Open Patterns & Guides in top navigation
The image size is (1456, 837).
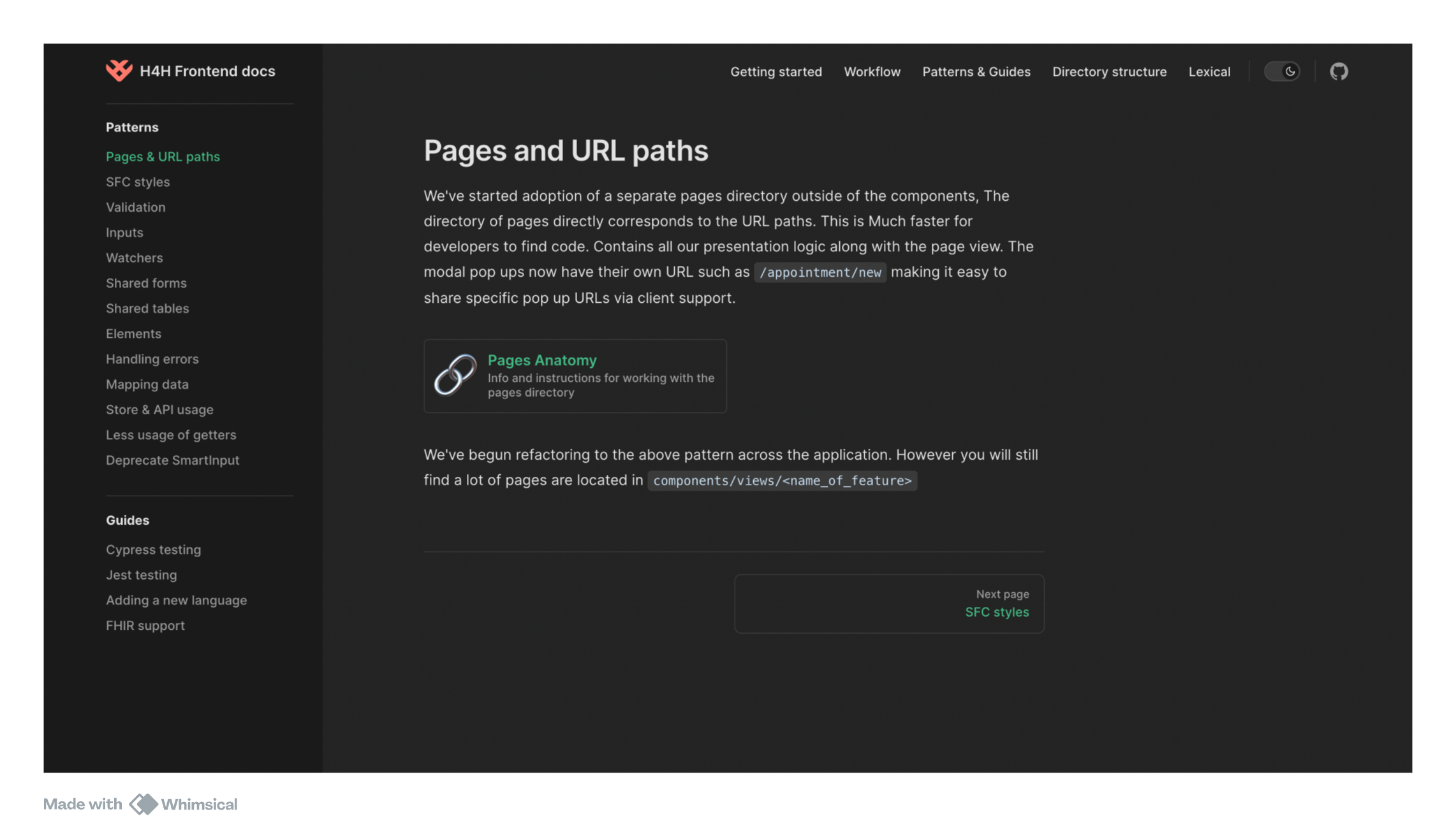click(976, 72)
